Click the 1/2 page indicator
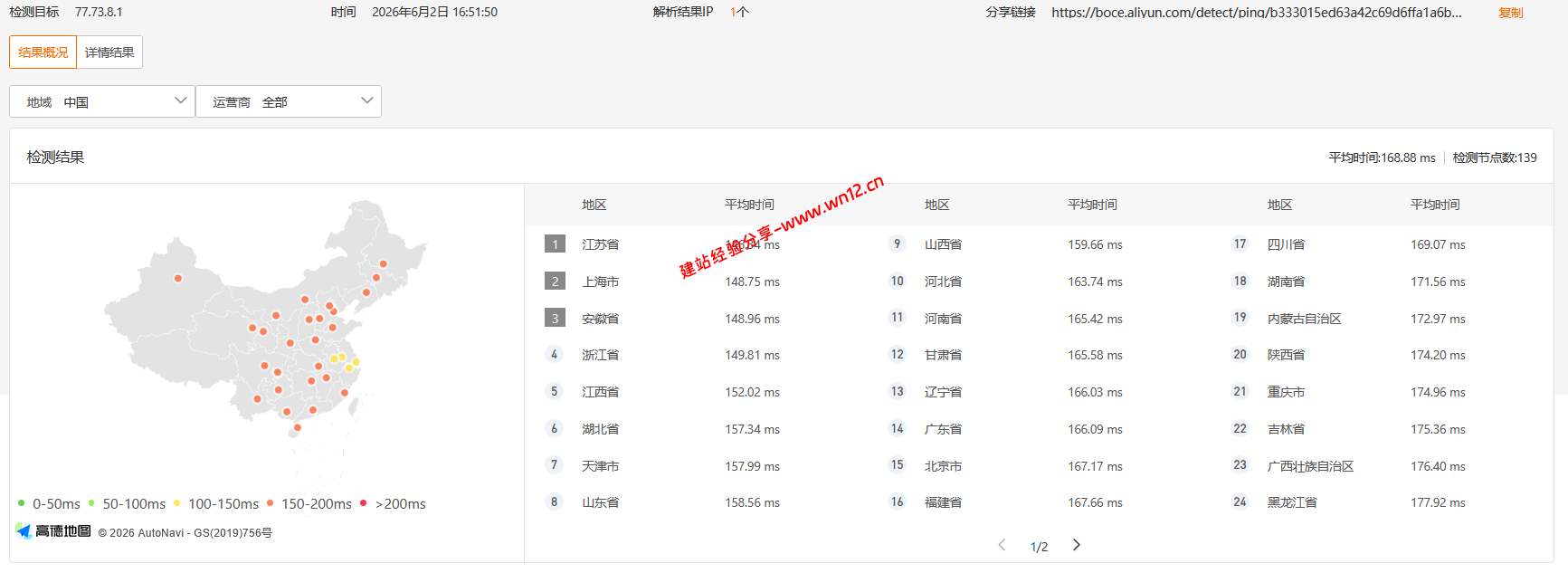The height and width of the screenshot is (573, 1568). pyautogui.click(x=1039, y=547)
